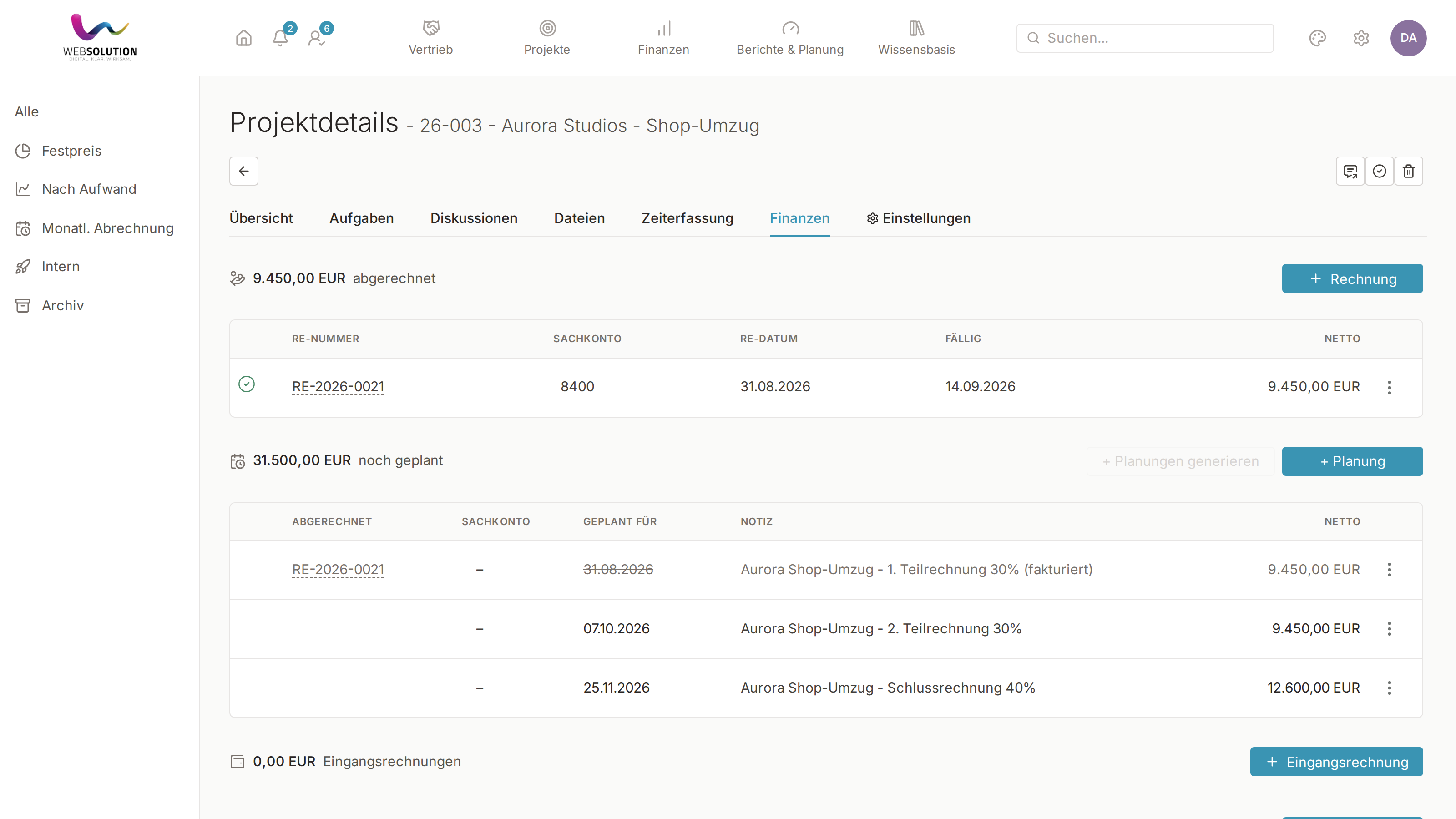Click the Suchen search field

(1145, 38)
